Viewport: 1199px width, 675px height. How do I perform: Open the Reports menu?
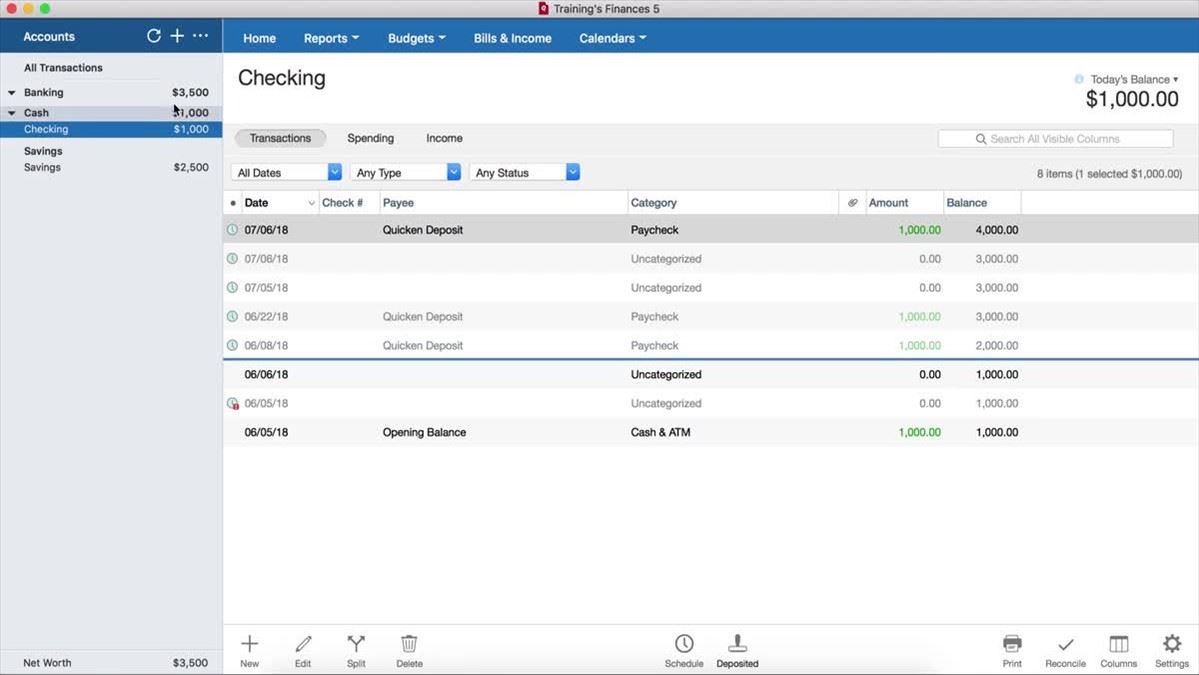(x=331, y=38)
